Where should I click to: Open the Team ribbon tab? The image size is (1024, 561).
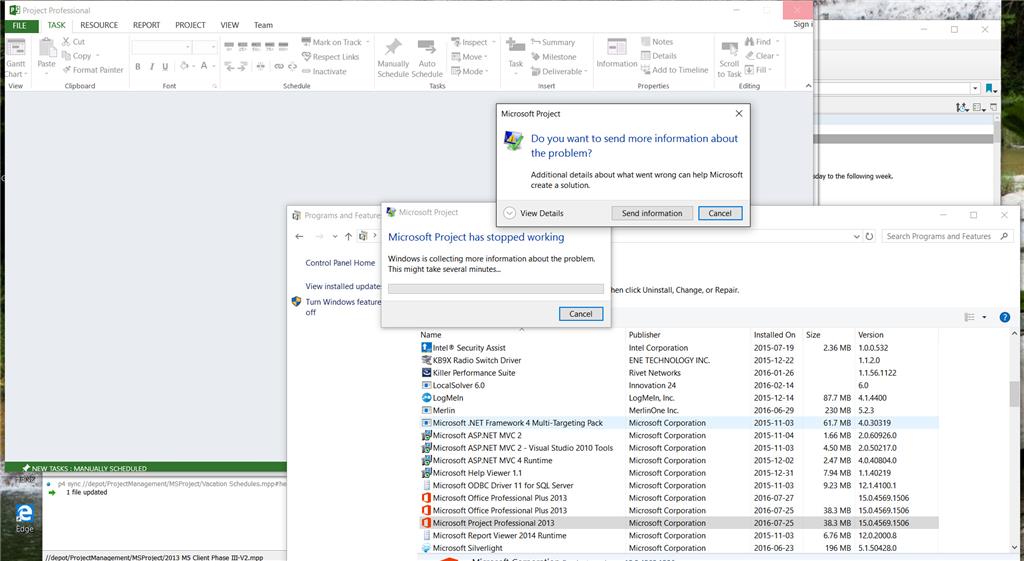pyautogui.click(x=263, y=25)
